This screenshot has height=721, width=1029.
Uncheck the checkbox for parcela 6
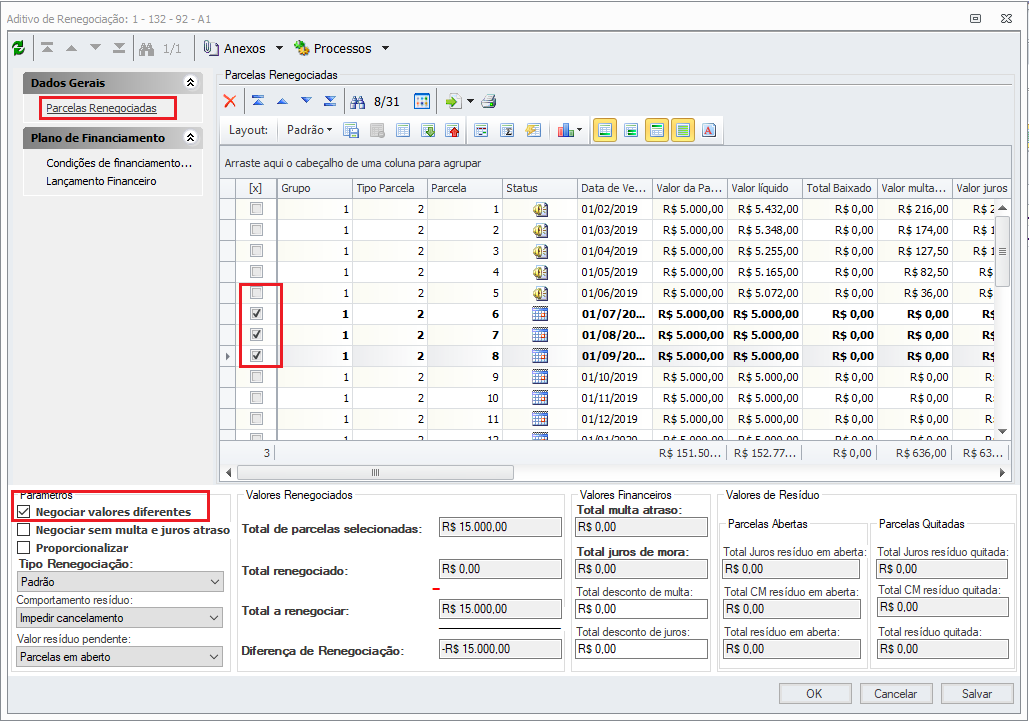pyautogui.click(x=257, y=314)
